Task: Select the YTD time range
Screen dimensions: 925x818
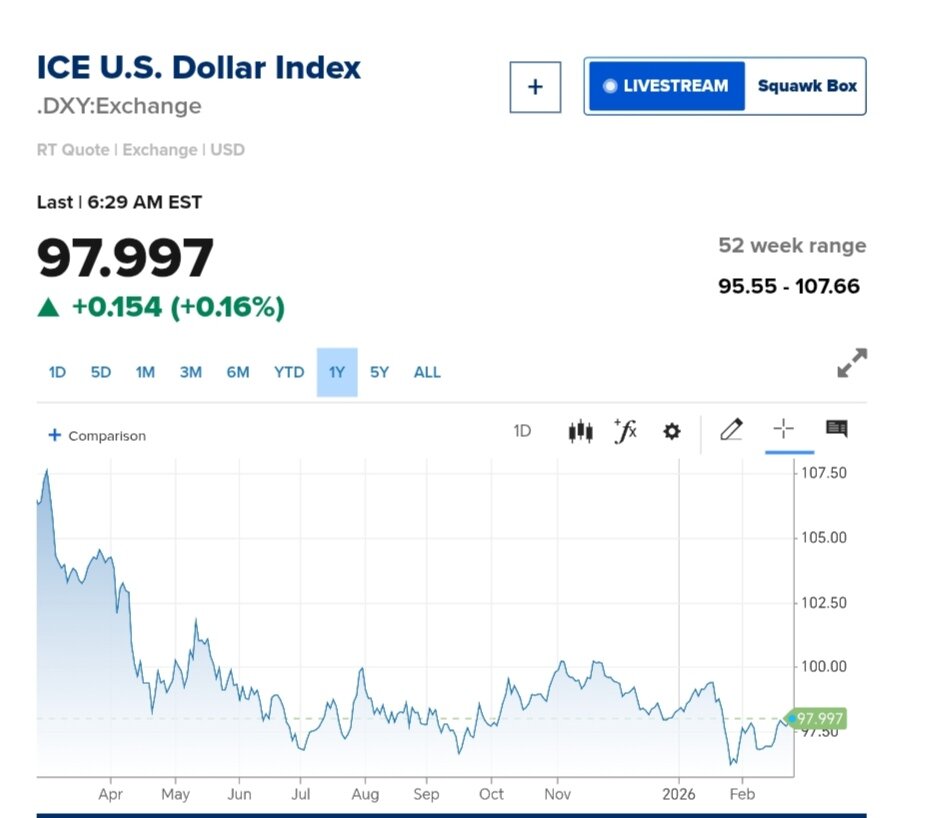Action: [x=289, y=372]
